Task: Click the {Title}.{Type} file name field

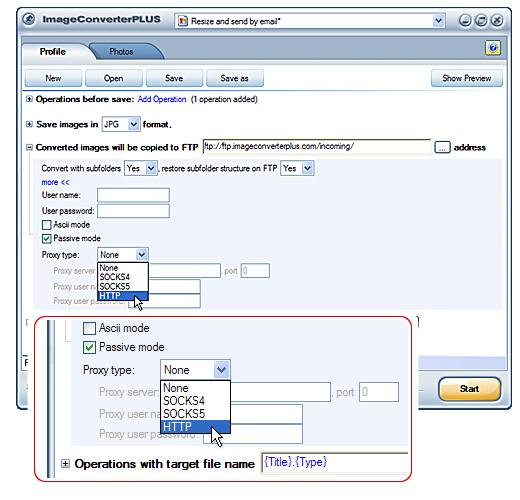Action: (x=334, y=463)
